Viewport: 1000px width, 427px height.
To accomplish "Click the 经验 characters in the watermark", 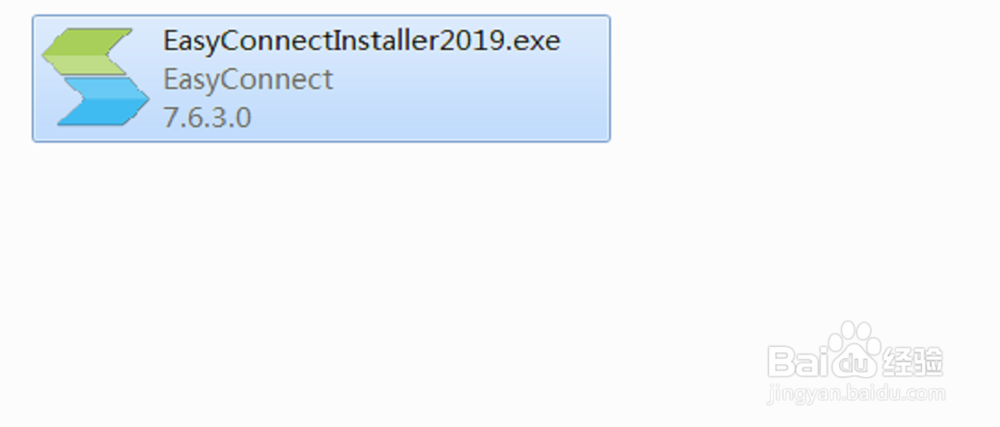I will tap(913, 361).
